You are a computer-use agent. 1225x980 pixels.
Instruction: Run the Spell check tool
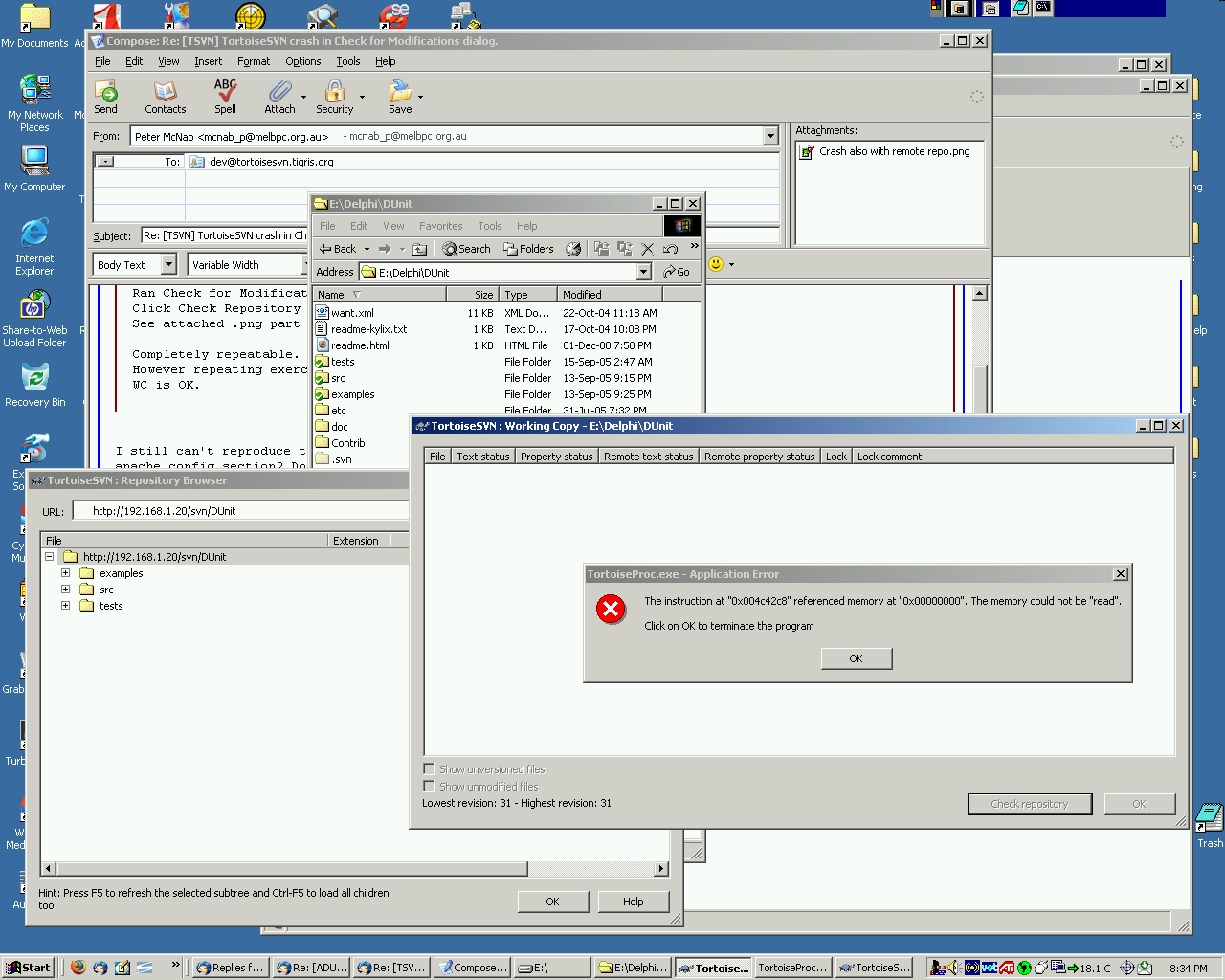[x=226, y=98]
